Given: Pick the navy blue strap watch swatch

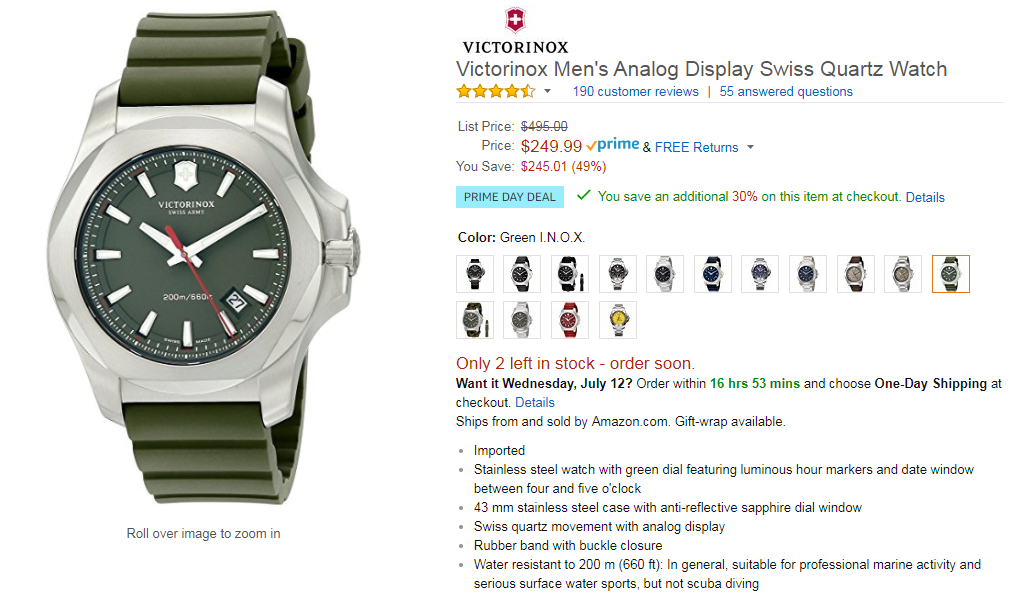Looking at the screenshot, I should pos(713,274).
